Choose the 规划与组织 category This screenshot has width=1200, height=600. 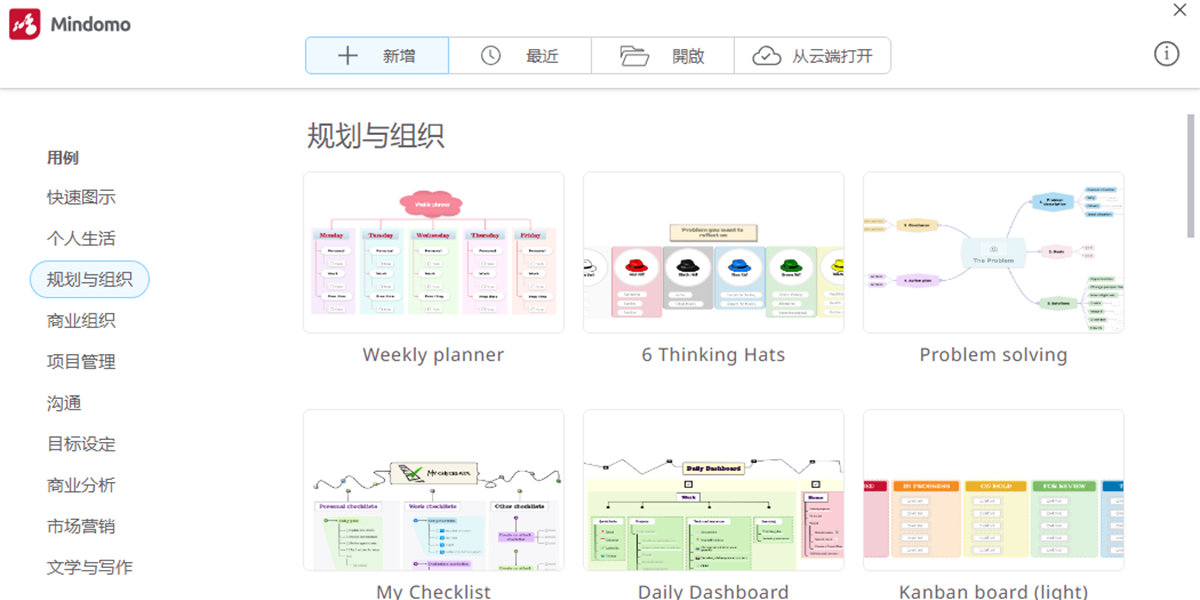(89, 279)
